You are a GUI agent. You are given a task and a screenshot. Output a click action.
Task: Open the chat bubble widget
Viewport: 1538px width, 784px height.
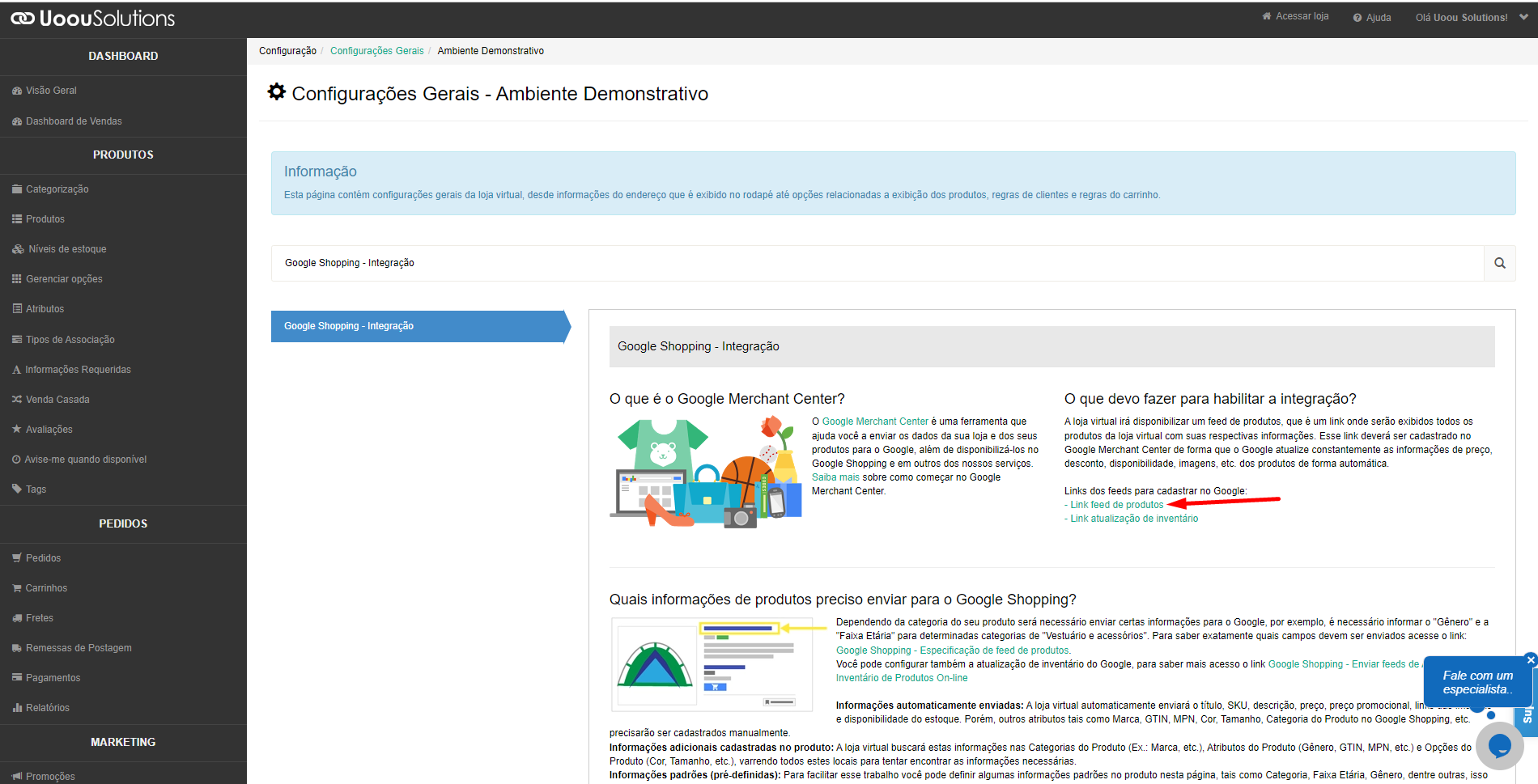coord(1499,745)
